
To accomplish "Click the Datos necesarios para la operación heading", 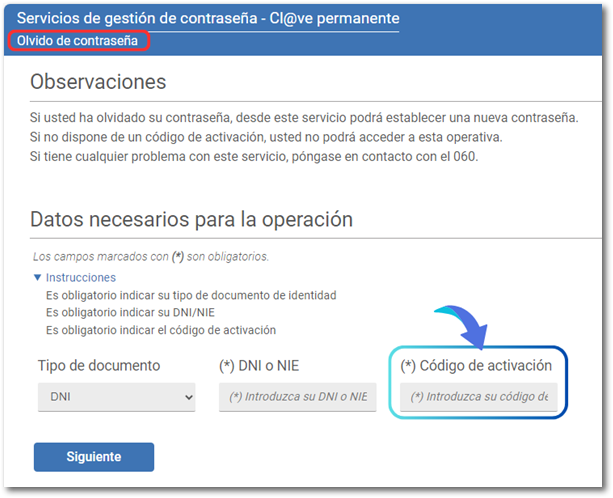I will point(192,219).
